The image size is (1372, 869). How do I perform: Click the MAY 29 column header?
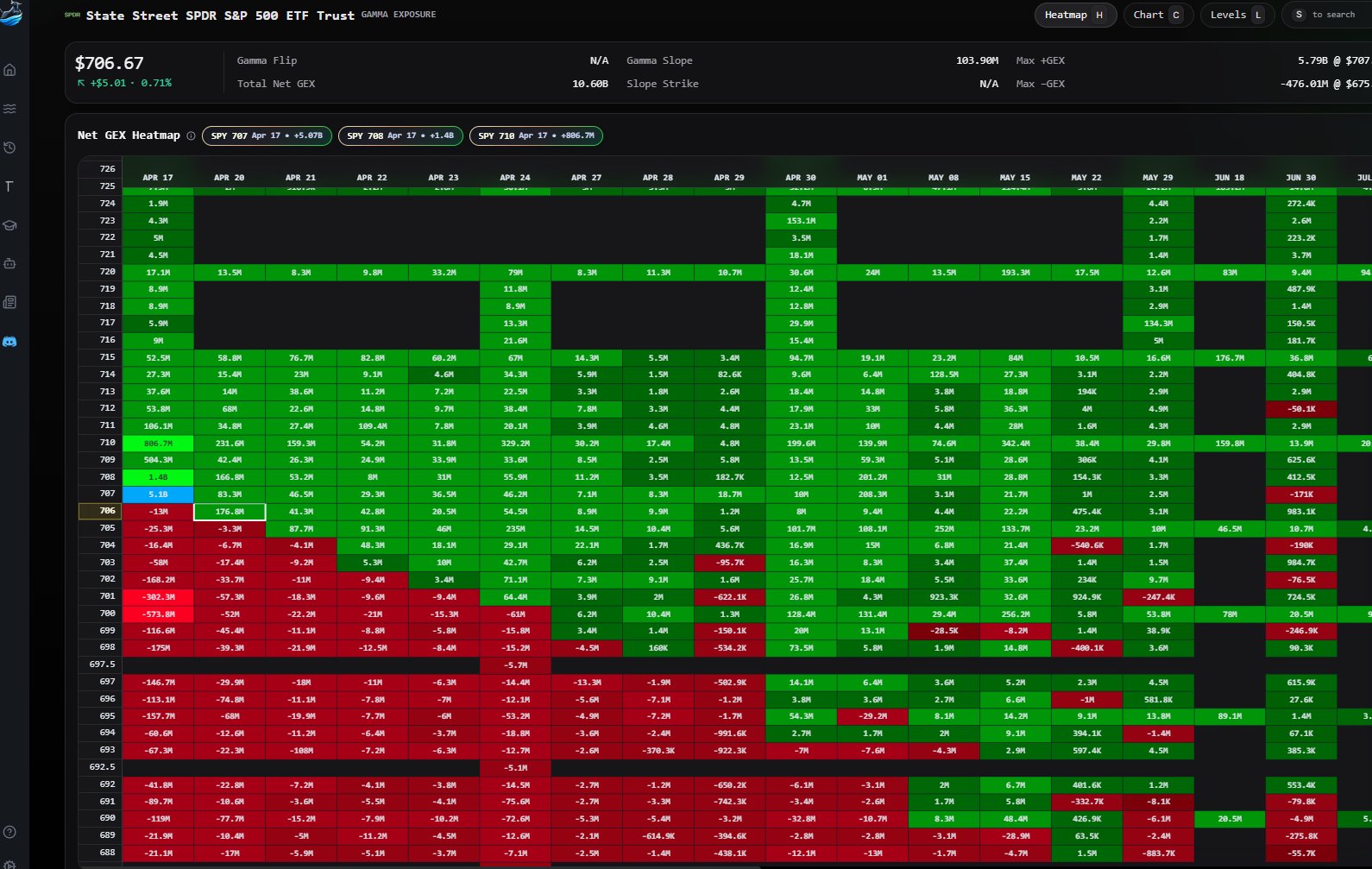coord(1158,178)
